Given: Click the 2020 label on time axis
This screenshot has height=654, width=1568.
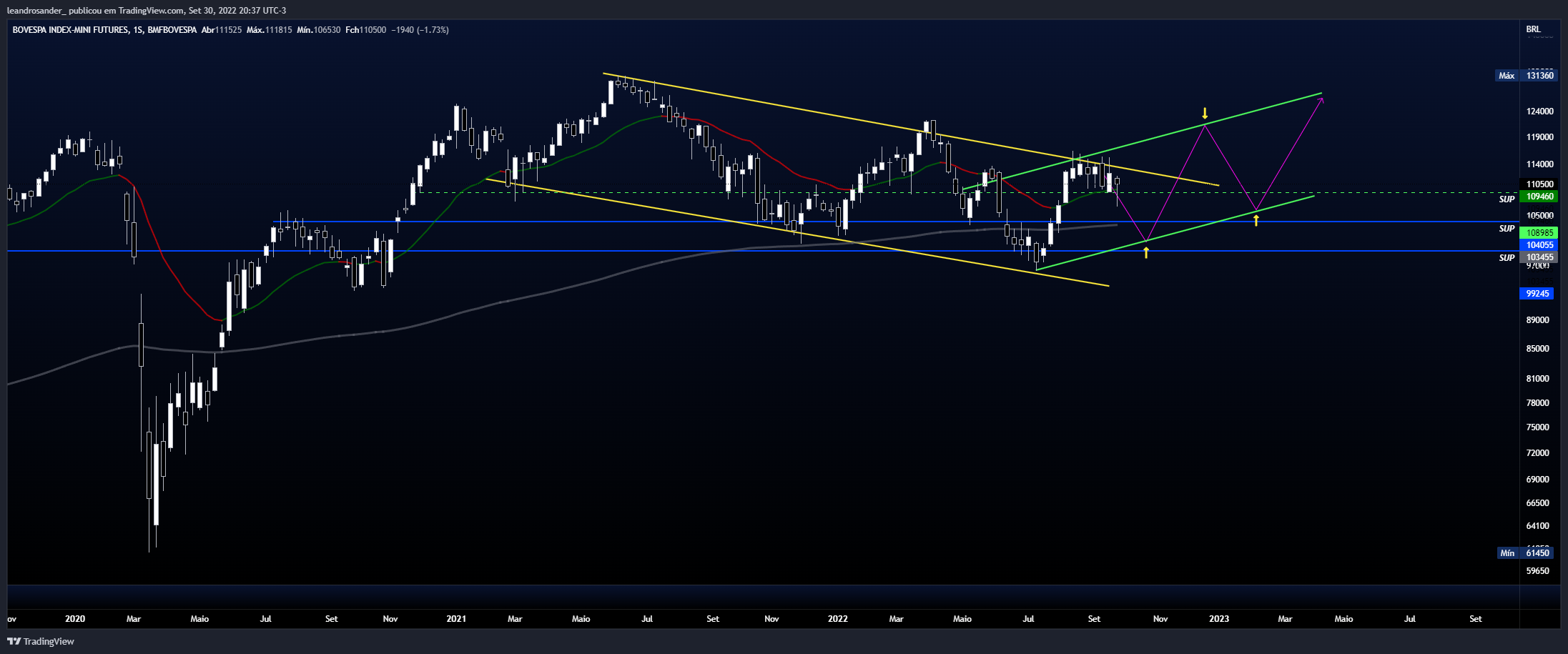Looking at the screenshot, I should coord(75,619).
